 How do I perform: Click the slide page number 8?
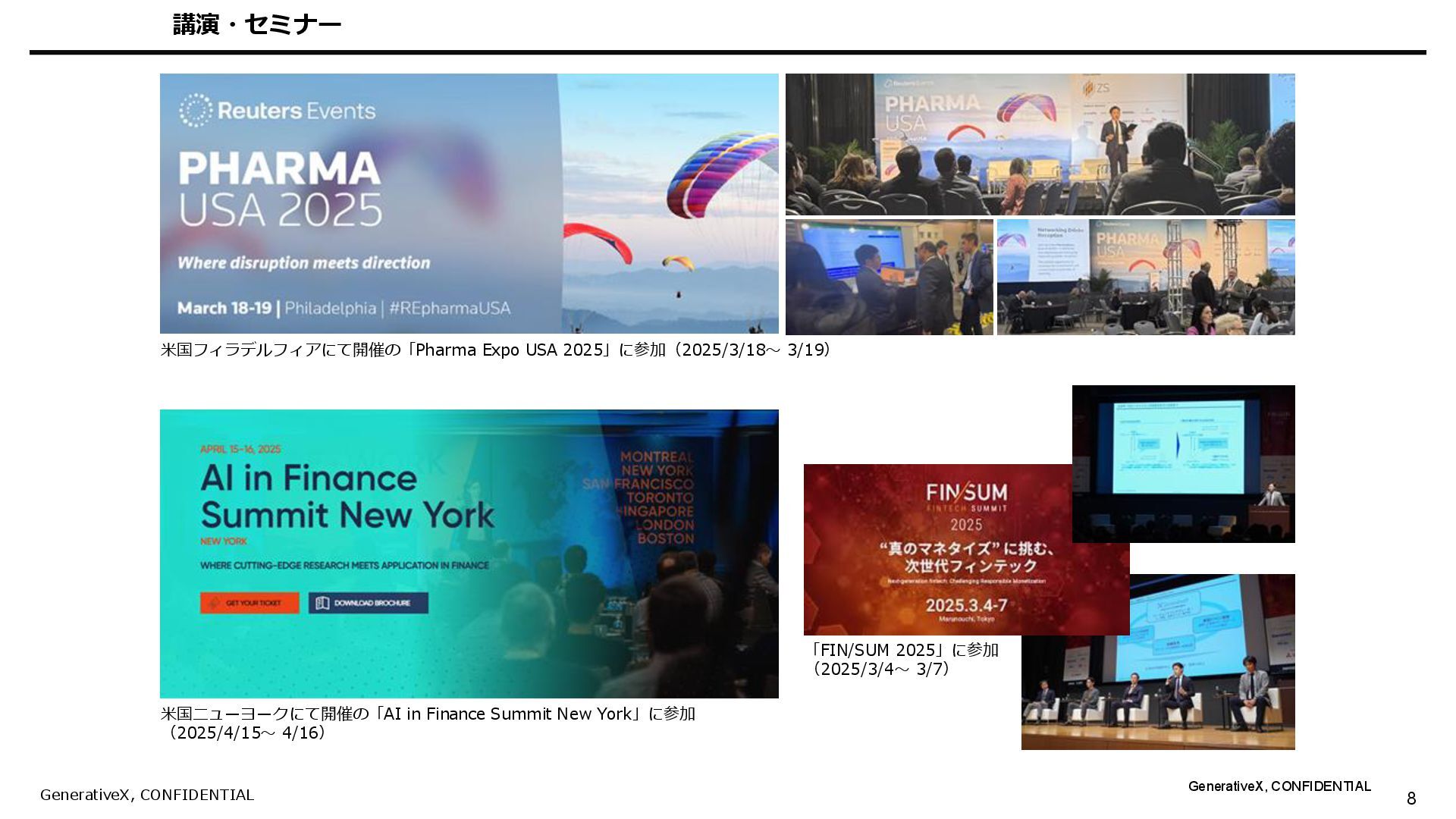click(x=1410, y=798)
